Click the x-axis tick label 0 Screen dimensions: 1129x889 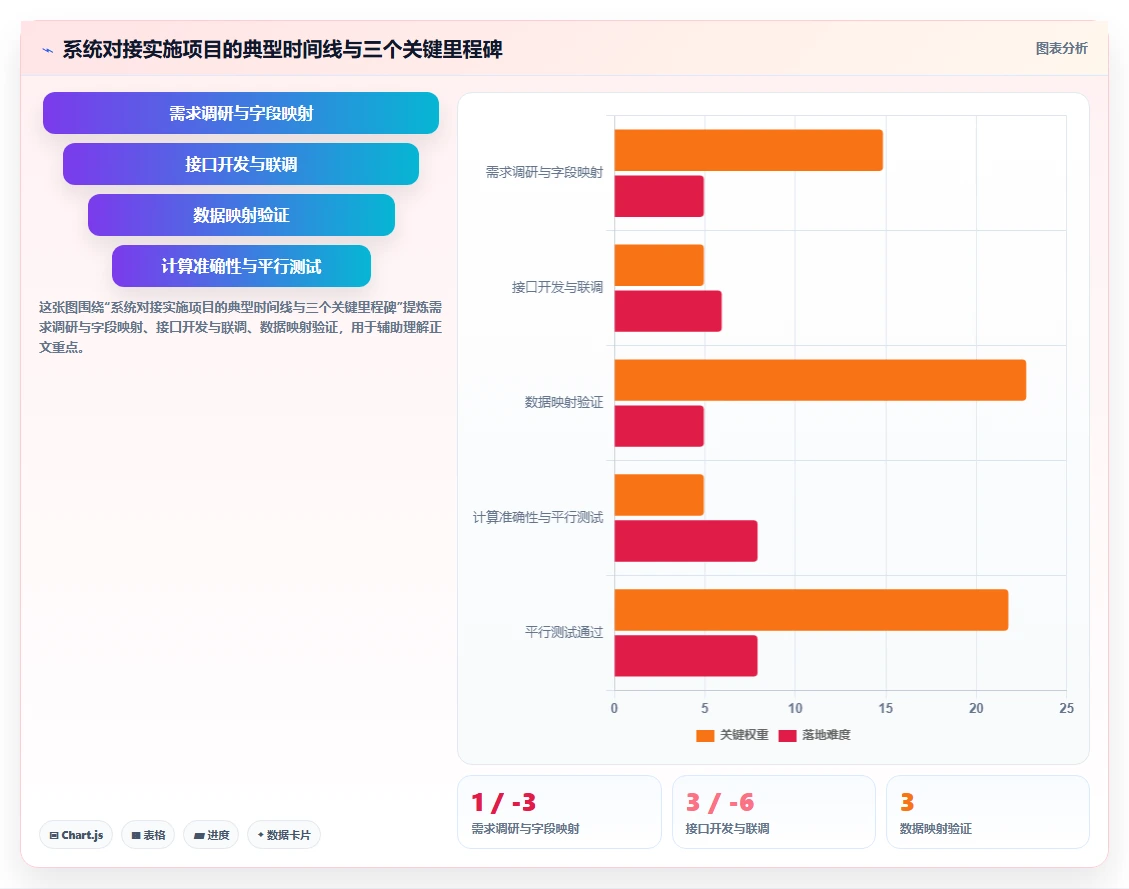[614, 708]
